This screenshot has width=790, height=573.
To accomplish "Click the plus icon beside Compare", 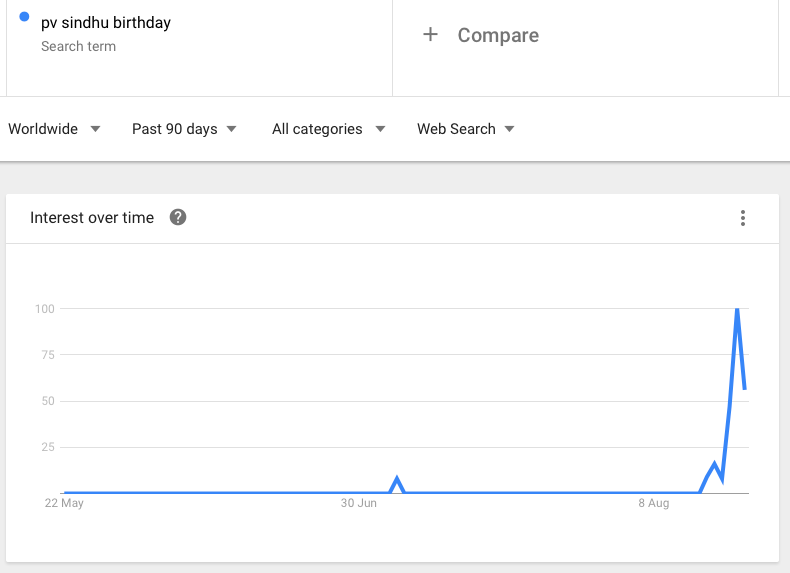I will click(430, 35).
